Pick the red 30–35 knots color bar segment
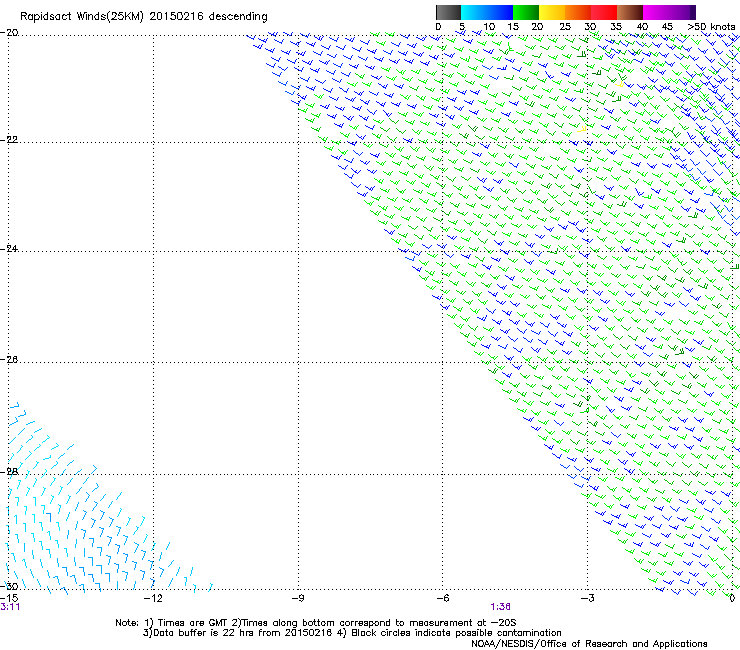 pos(604,12)
